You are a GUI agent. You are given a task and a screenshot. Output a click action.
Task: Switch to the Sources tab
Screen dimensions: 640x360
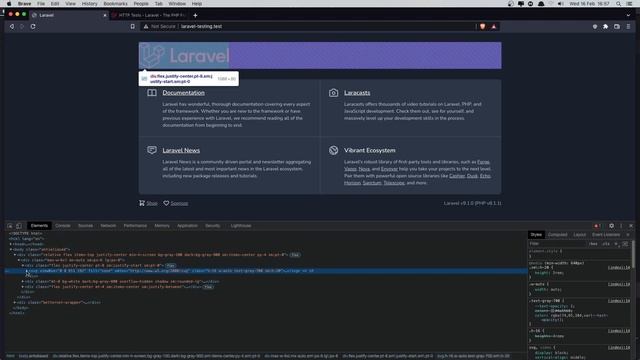pyautogui.click(x=85, y=226)
